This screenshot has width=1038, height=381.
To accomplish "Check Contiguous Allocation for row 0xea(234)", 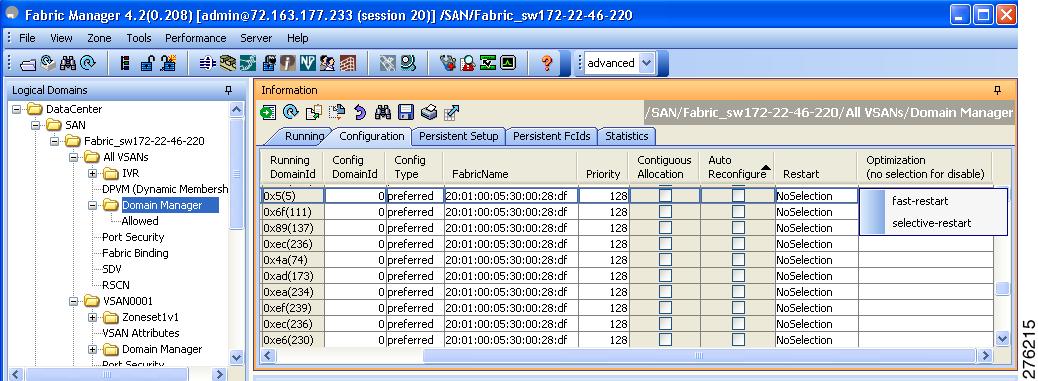I will tap(665, 292).
